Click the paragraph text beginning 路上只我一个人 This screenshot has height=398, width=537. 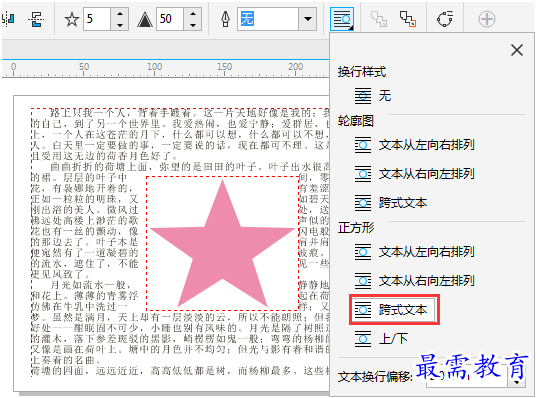[180, 134]
